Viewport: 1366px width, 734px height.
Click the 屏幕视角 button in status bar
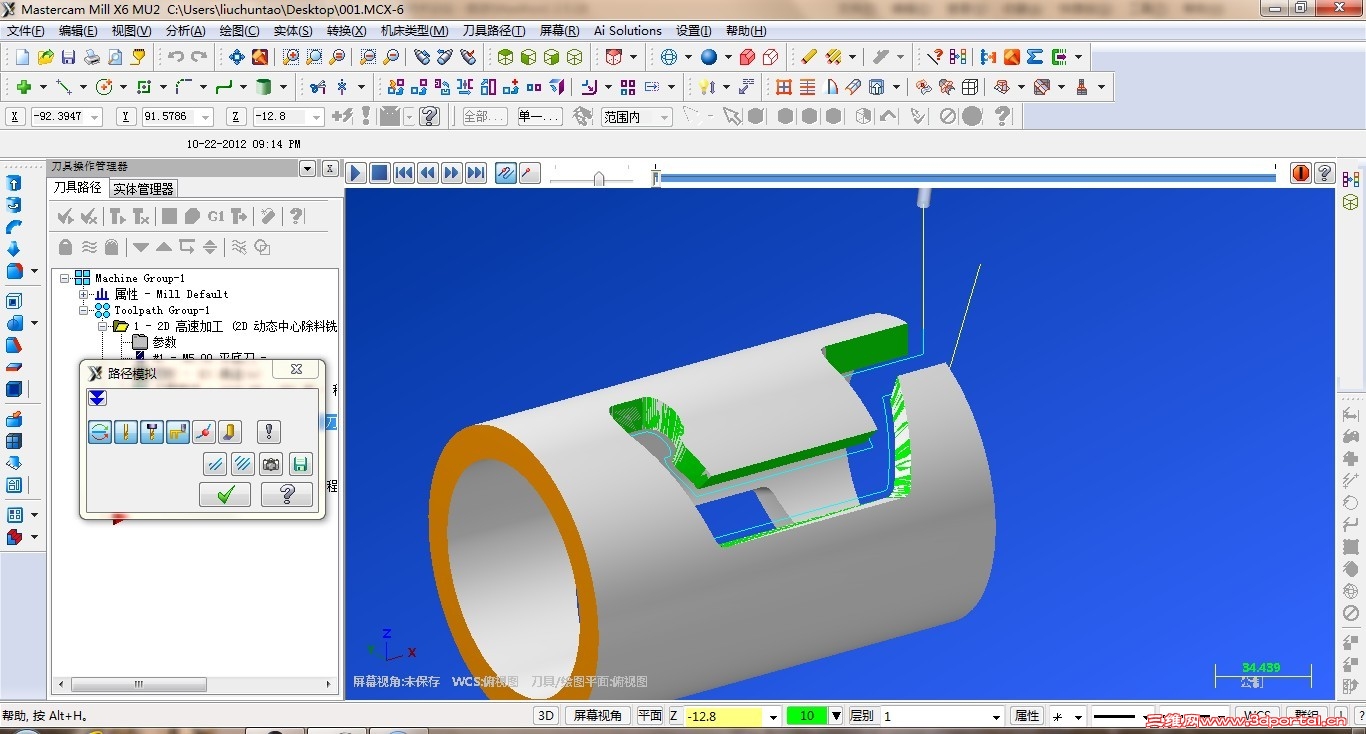click(597, 716)
